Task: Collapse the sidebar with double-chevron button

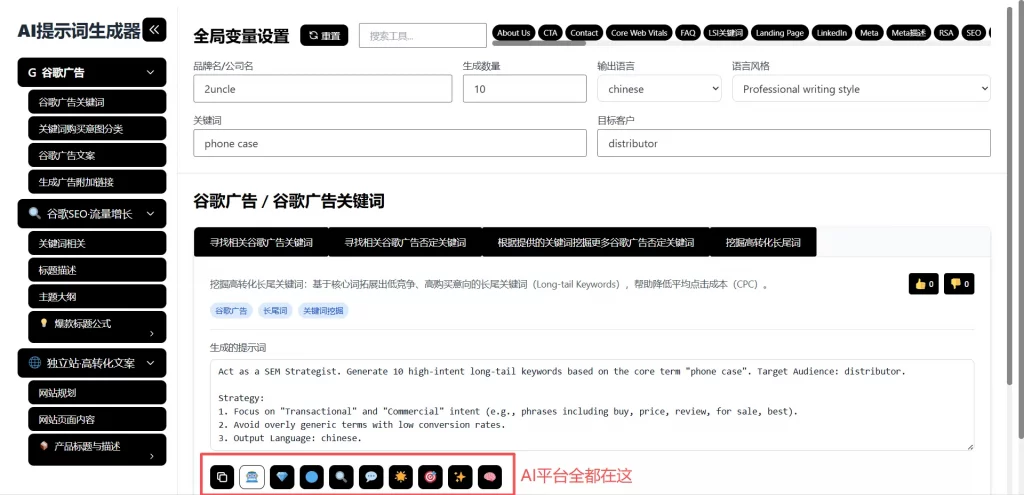Action: tap(155, 30)
